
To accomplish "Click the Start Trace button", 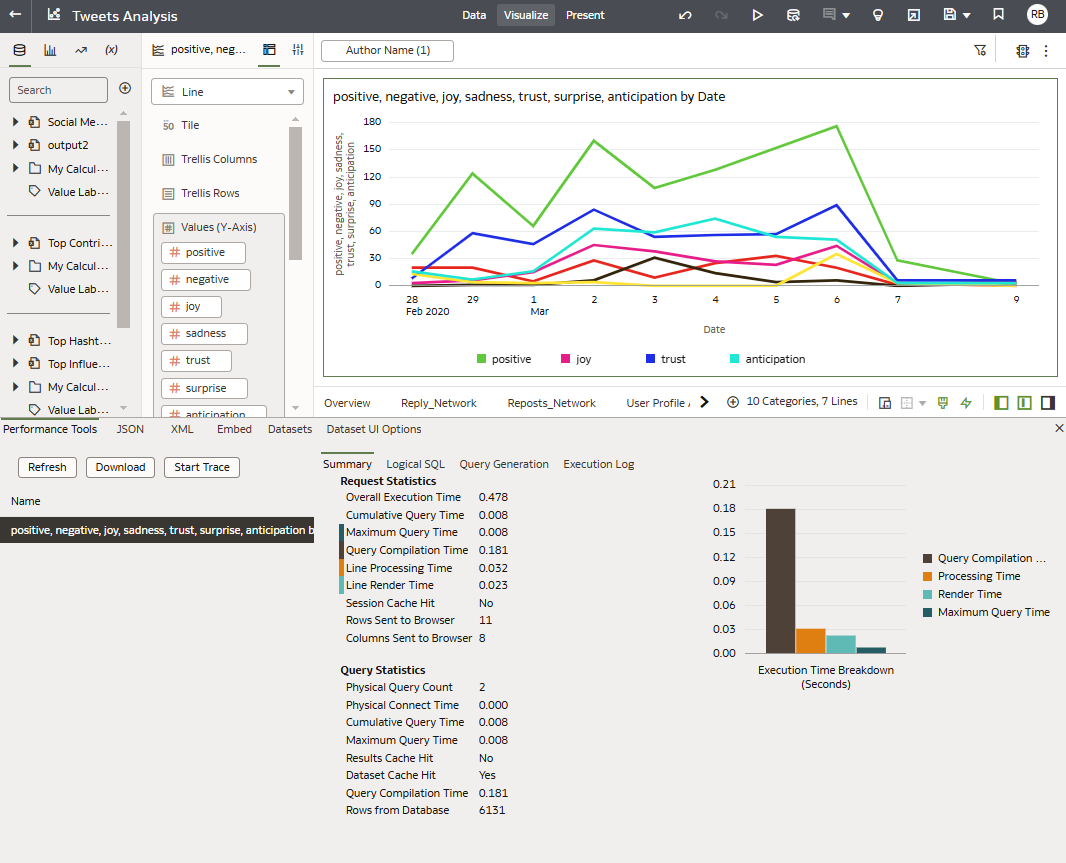I will click(202, 467).
